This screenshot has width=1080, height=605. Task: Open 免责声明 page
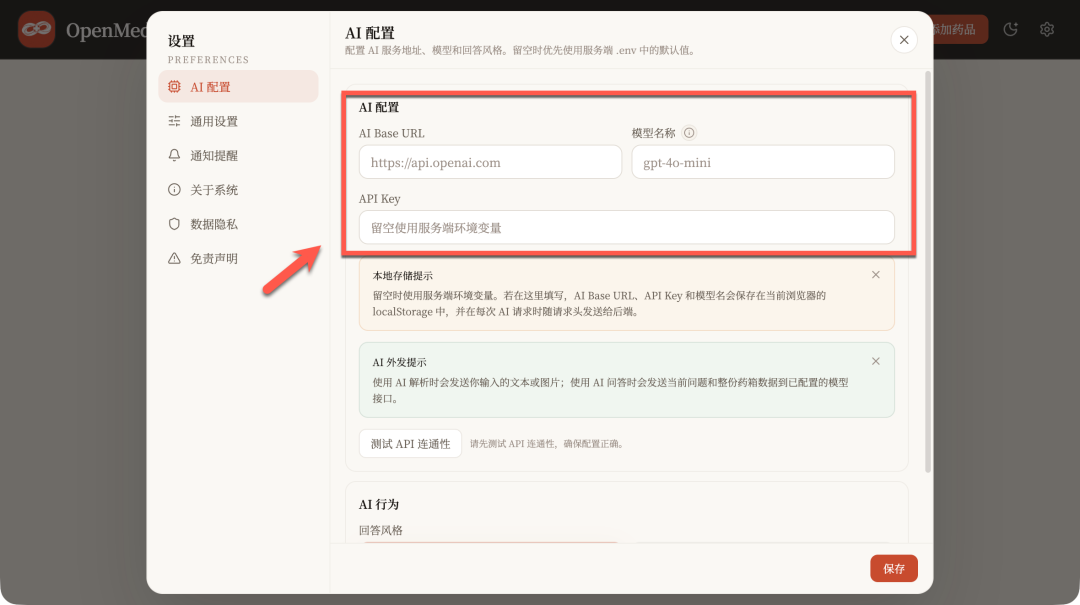click(x=238, y=258)
